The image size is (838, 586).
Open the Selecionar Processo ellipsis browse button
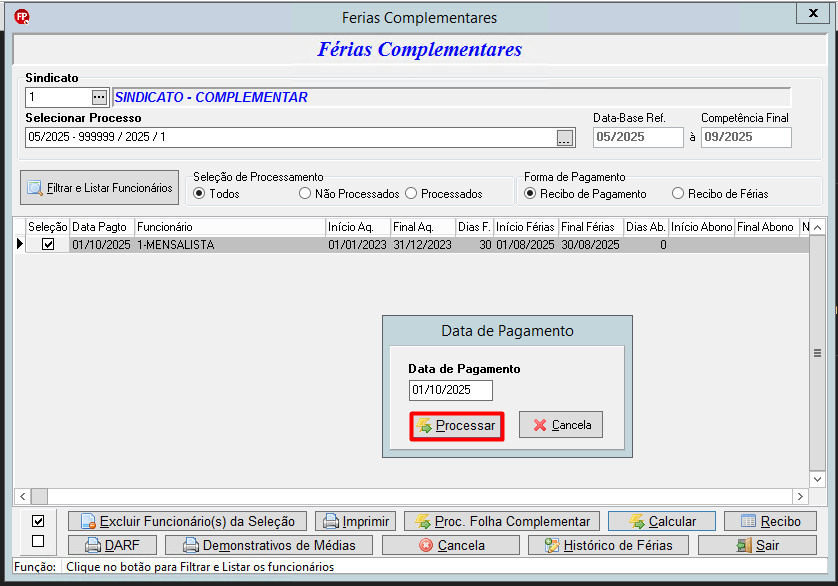[565, 137]
